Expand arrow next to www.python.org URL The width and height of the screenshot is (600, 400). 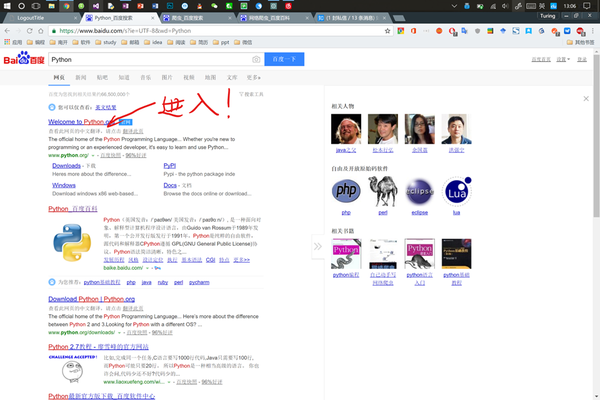pos(93,155)
